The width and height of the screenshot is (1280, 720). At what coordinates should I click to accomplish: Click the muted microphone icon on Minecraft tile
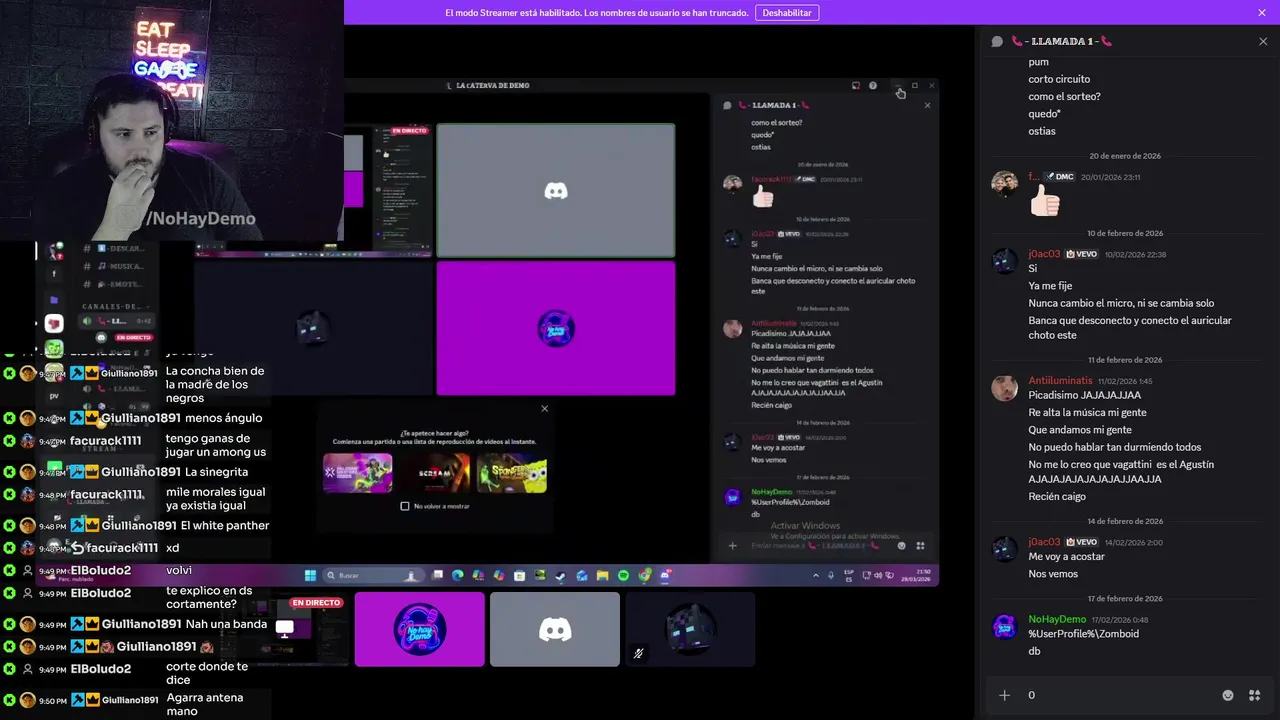point(638,654)
